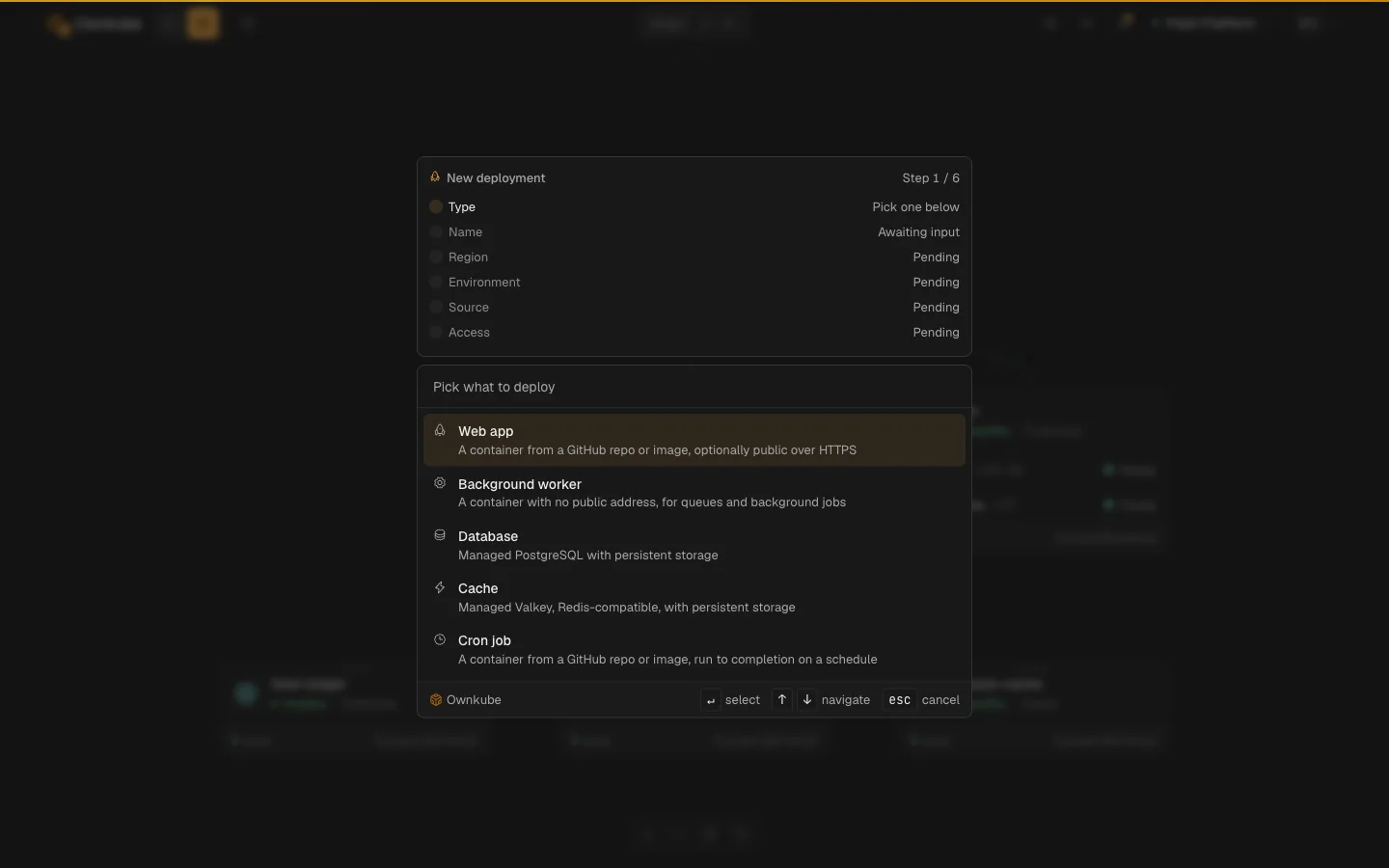Click the esc key badge

900,700
